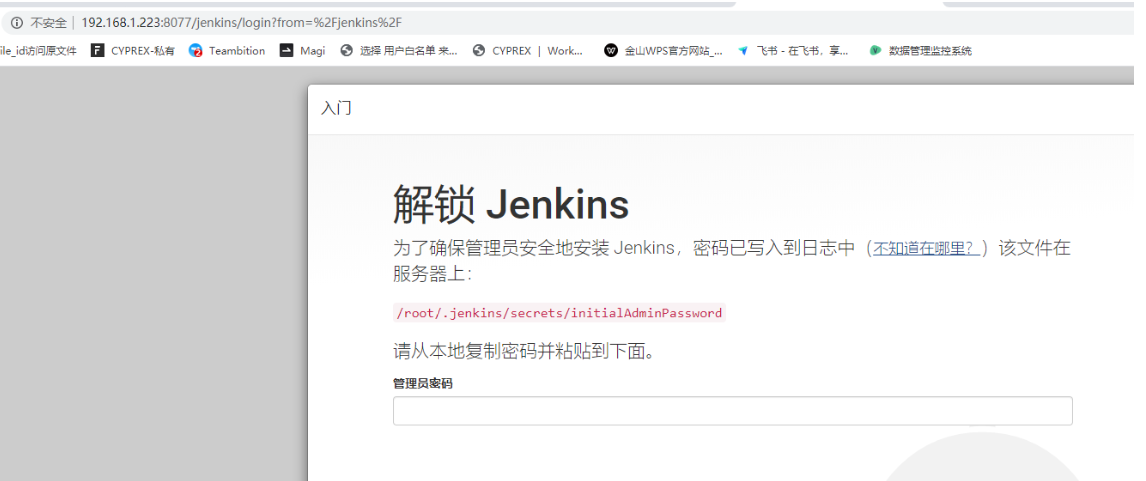Click the 请从本地复制密码并粘贴到下面 instruction text
Image resolution: width=1146 pixels, height=481 pixels.
(523, 352)
